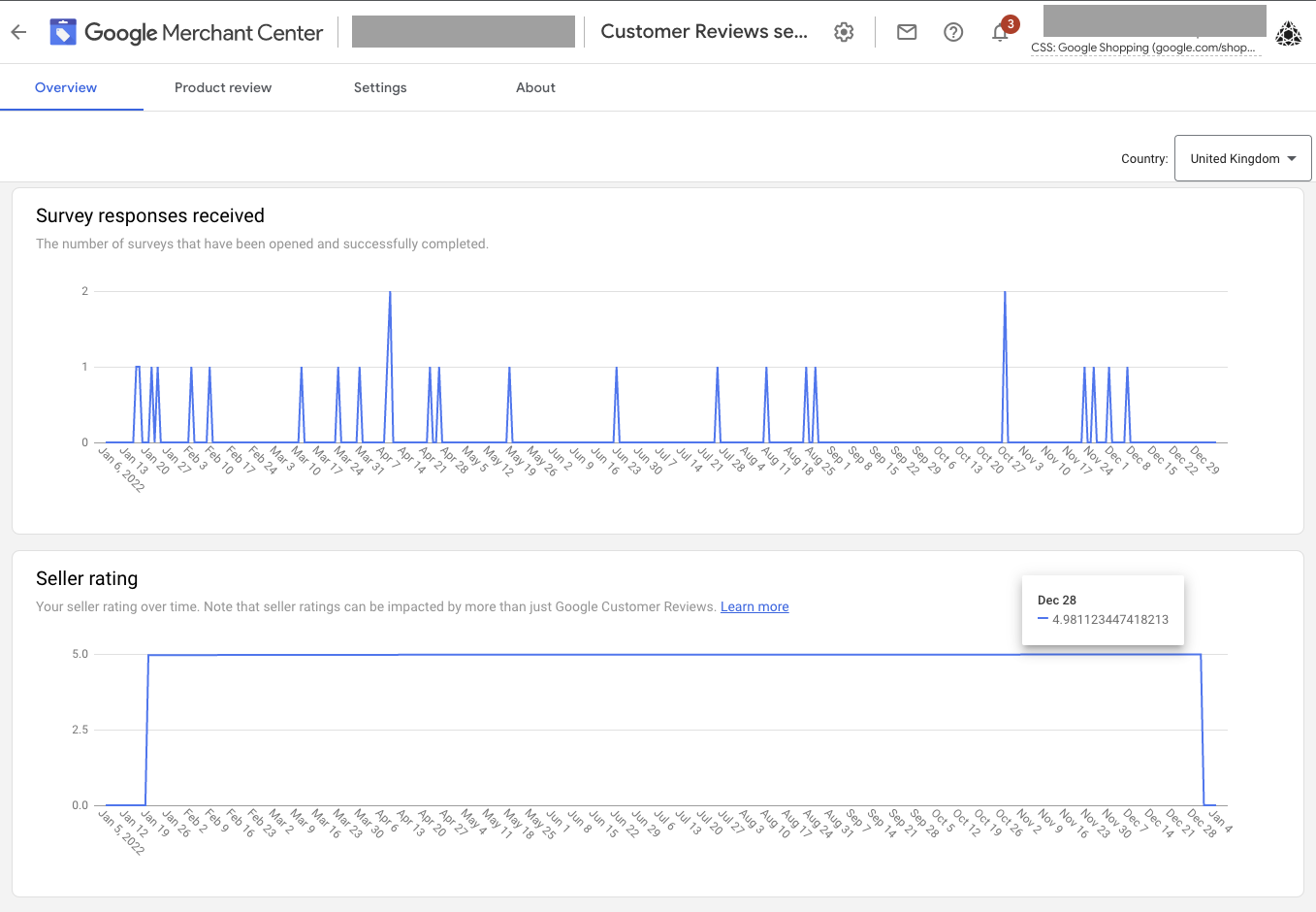
Task: Switch to the Product review tab
Action: click(x=222, y=87)
